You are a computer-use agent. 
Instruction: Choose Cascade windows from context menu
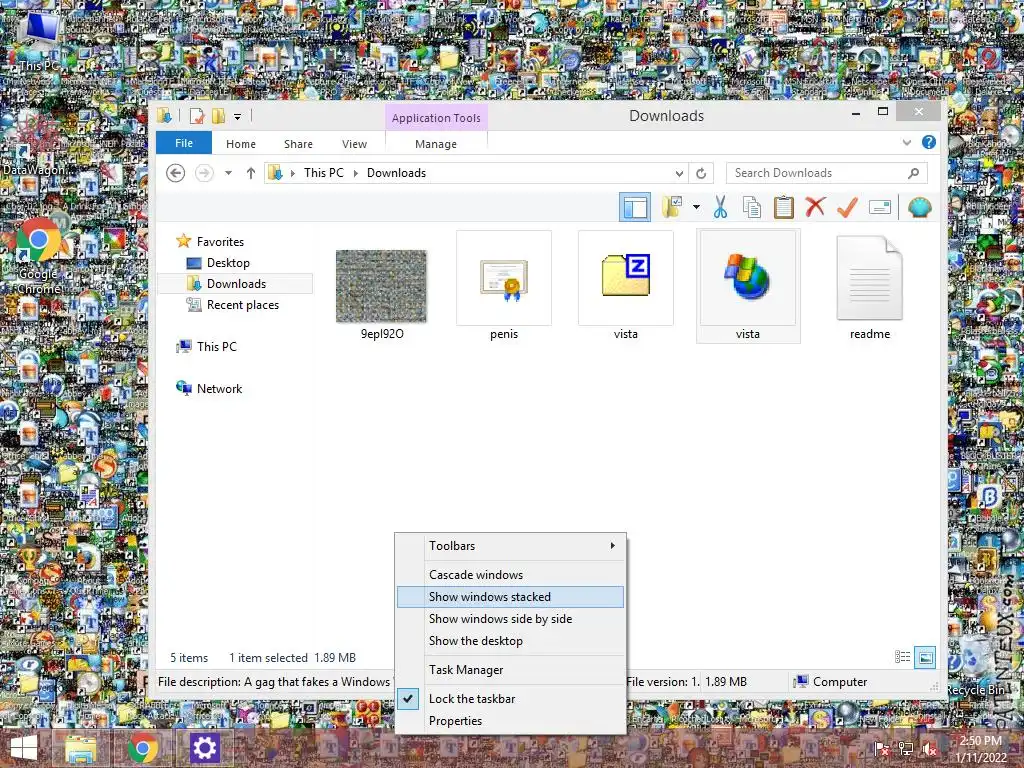tap(510, 575)
